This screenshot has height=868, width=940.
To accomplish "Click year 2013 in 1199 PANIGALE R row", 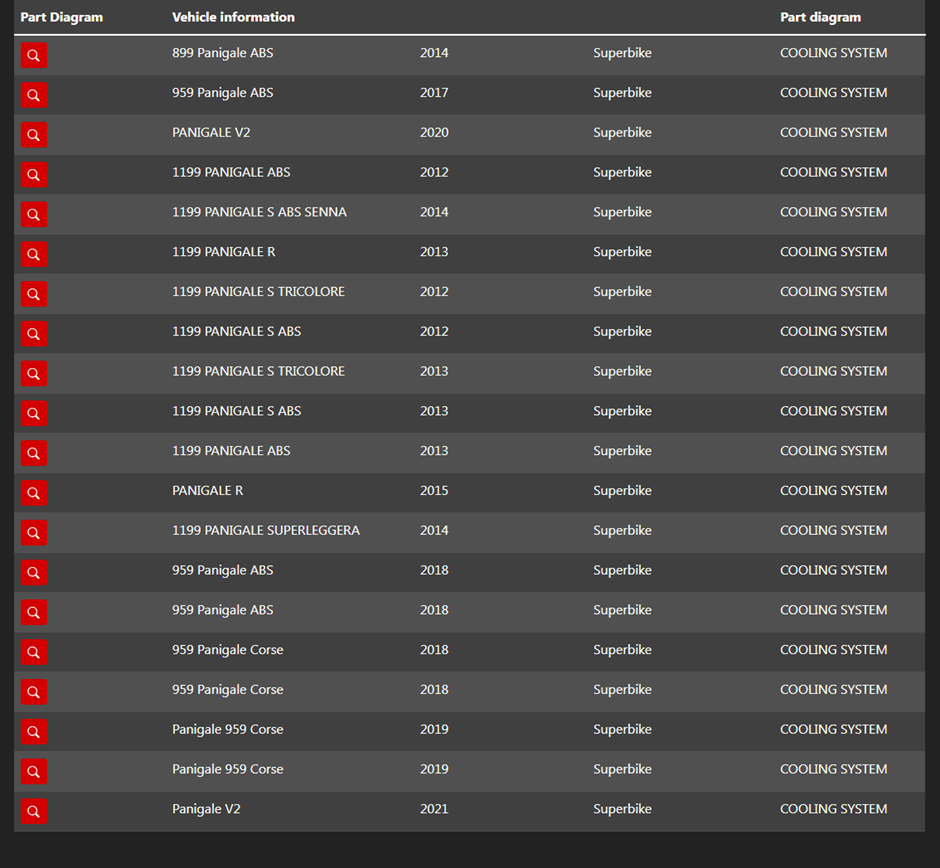I will (434, 252).
